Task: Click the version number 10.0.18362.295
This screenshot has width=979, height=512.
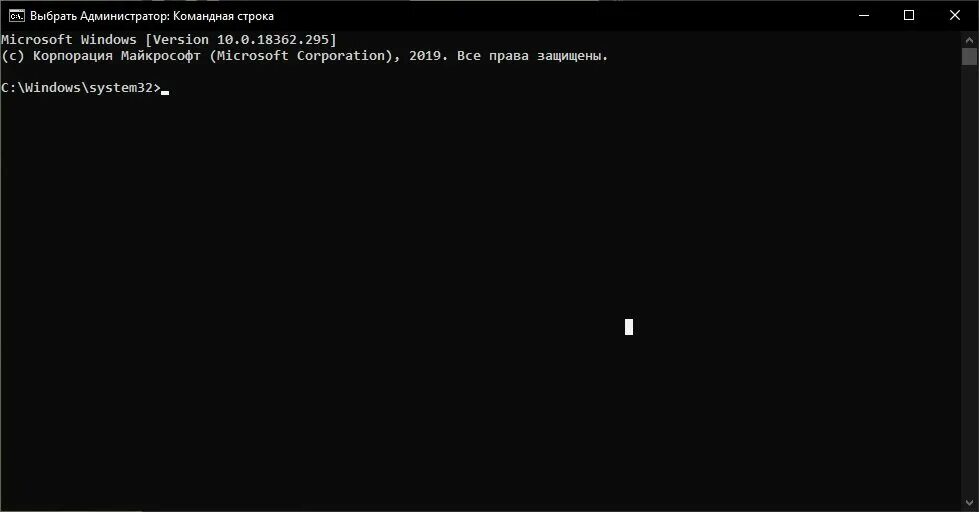Action: click(273, 39)
